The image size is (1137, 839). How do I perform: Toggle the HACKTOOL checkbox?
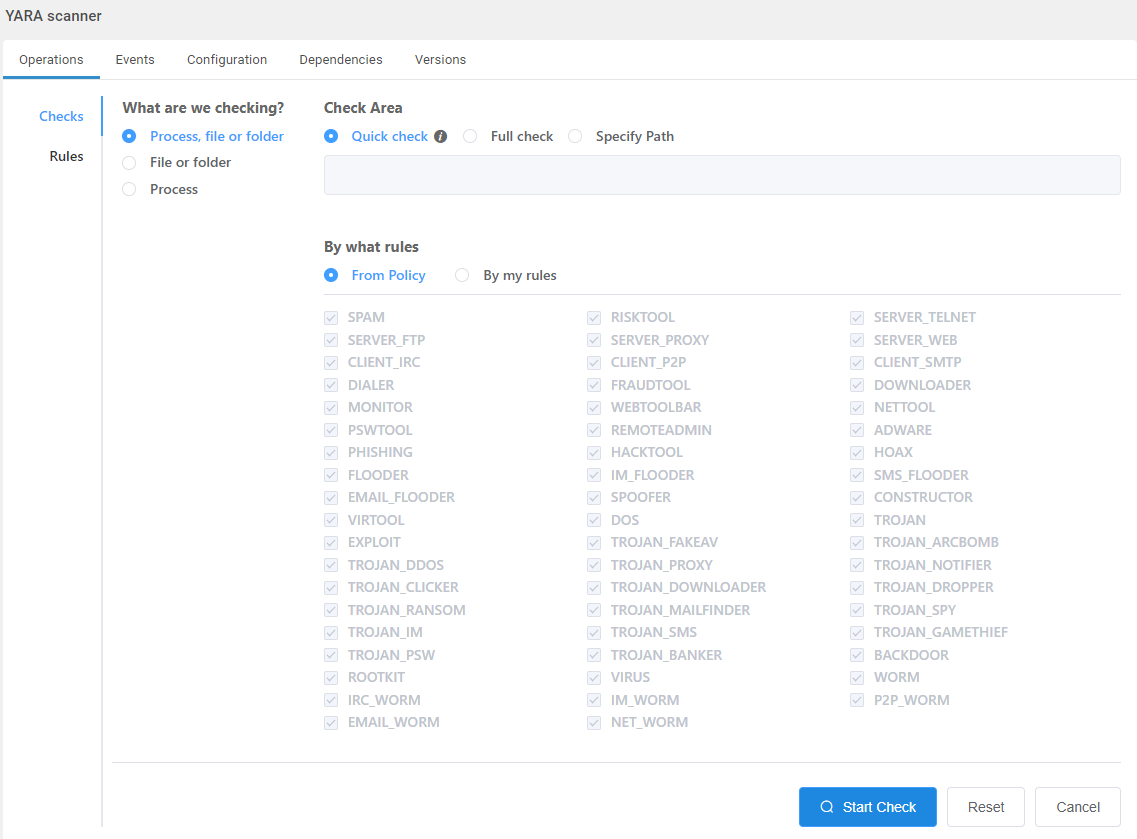click(x=594, y=452)
